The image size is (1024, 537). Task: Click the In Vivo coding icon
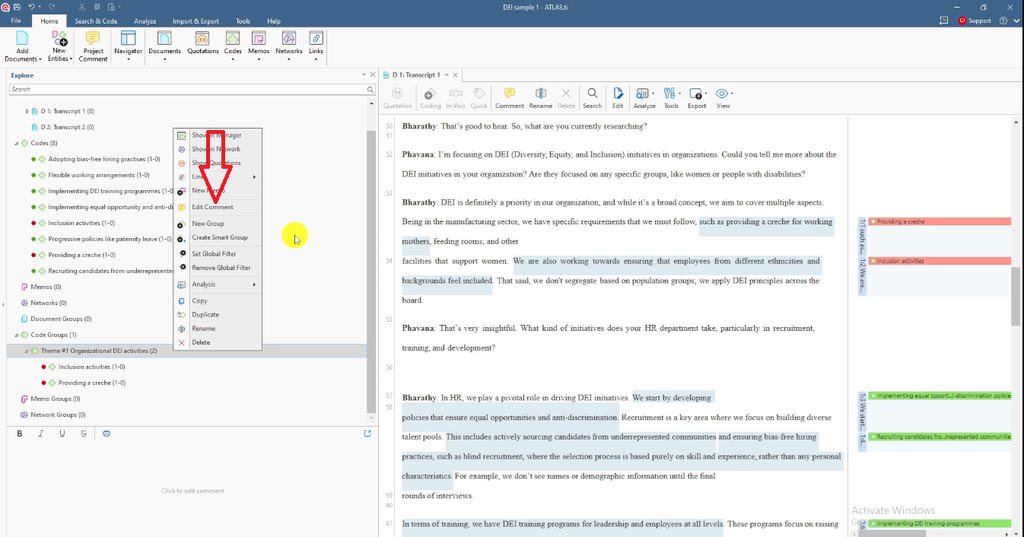click(455, 98)
